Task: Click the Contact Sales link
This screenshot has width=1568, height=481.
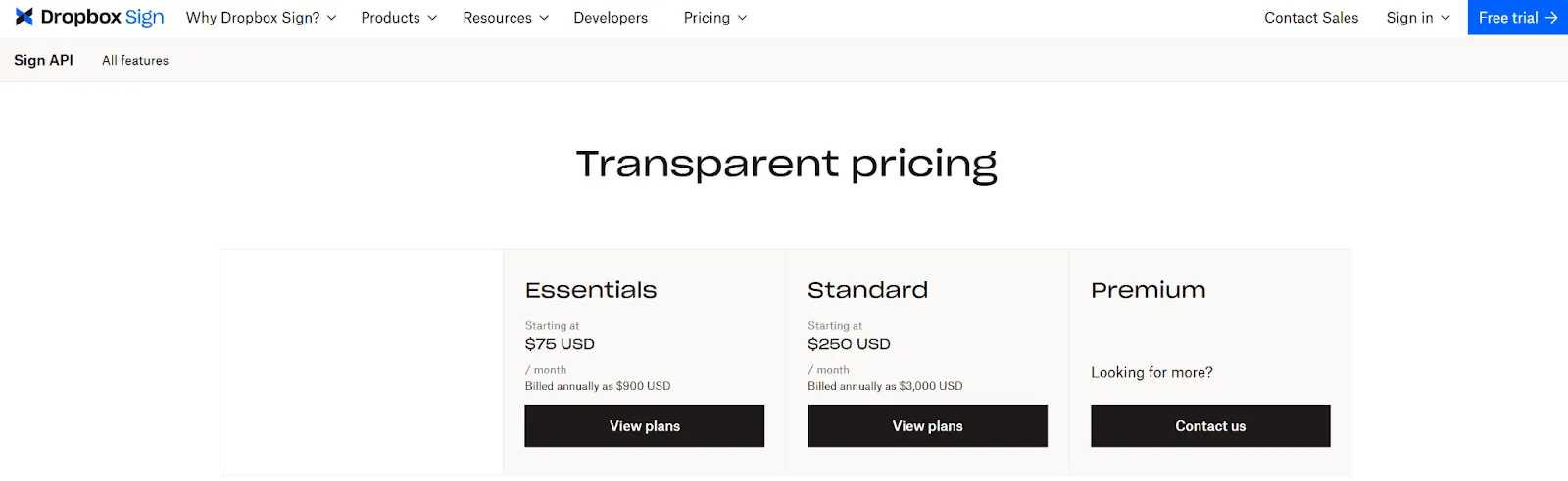Action: click(1311, 18)
